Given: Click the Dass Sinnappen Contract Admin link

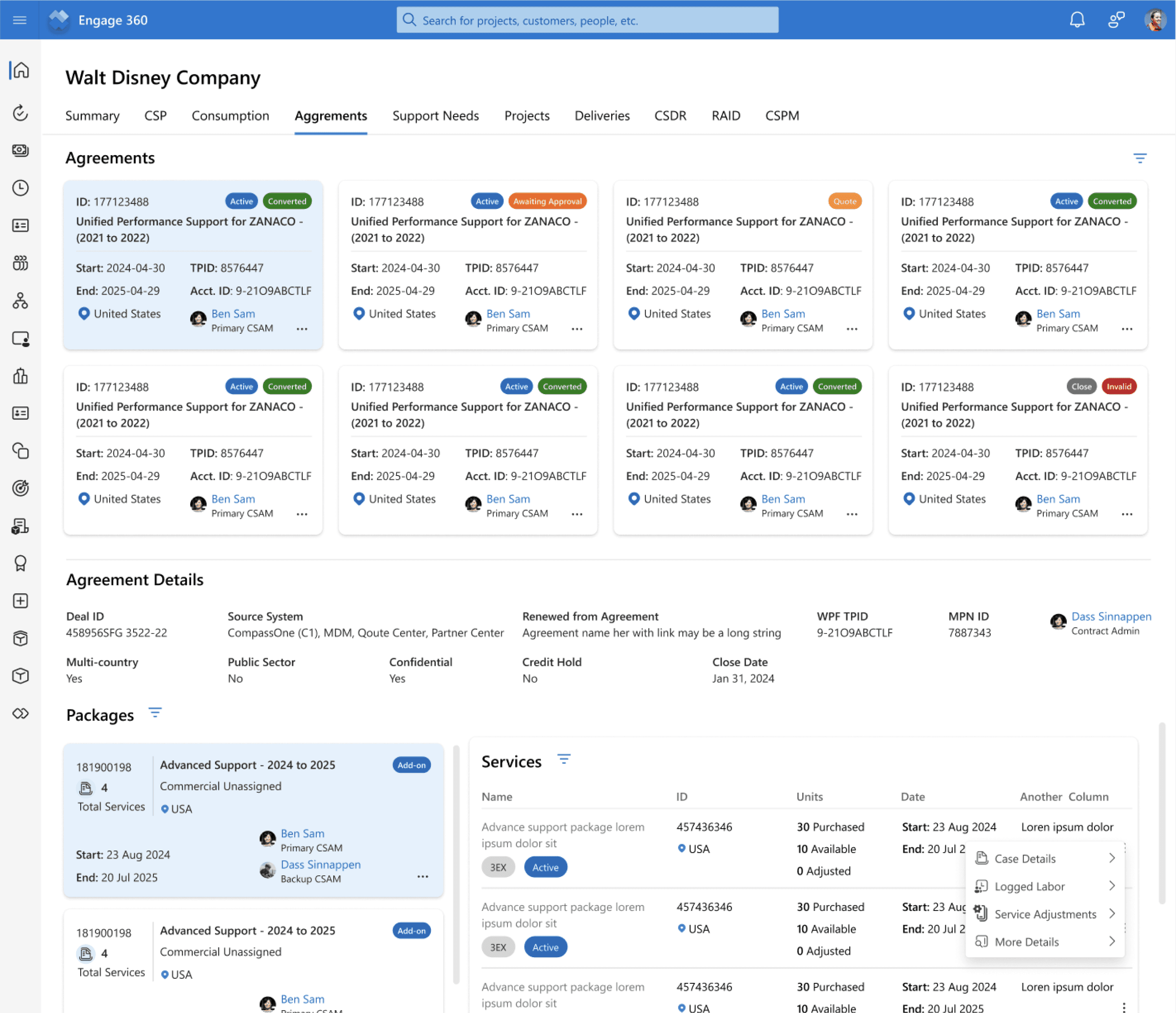Looking at the screenshot, I should pyautogui.click(x=1111, y=617).
